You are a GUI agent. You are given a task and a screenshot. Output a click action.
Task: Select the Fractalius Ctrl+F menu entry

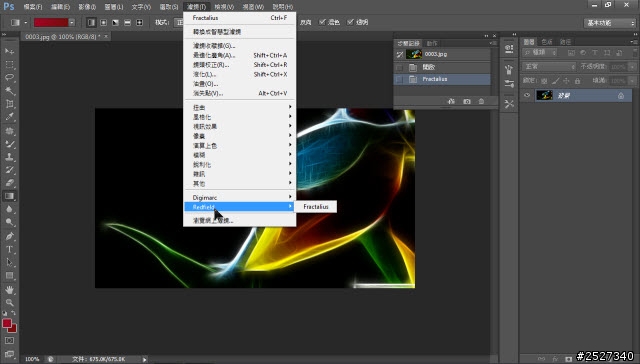click(240, 18)
